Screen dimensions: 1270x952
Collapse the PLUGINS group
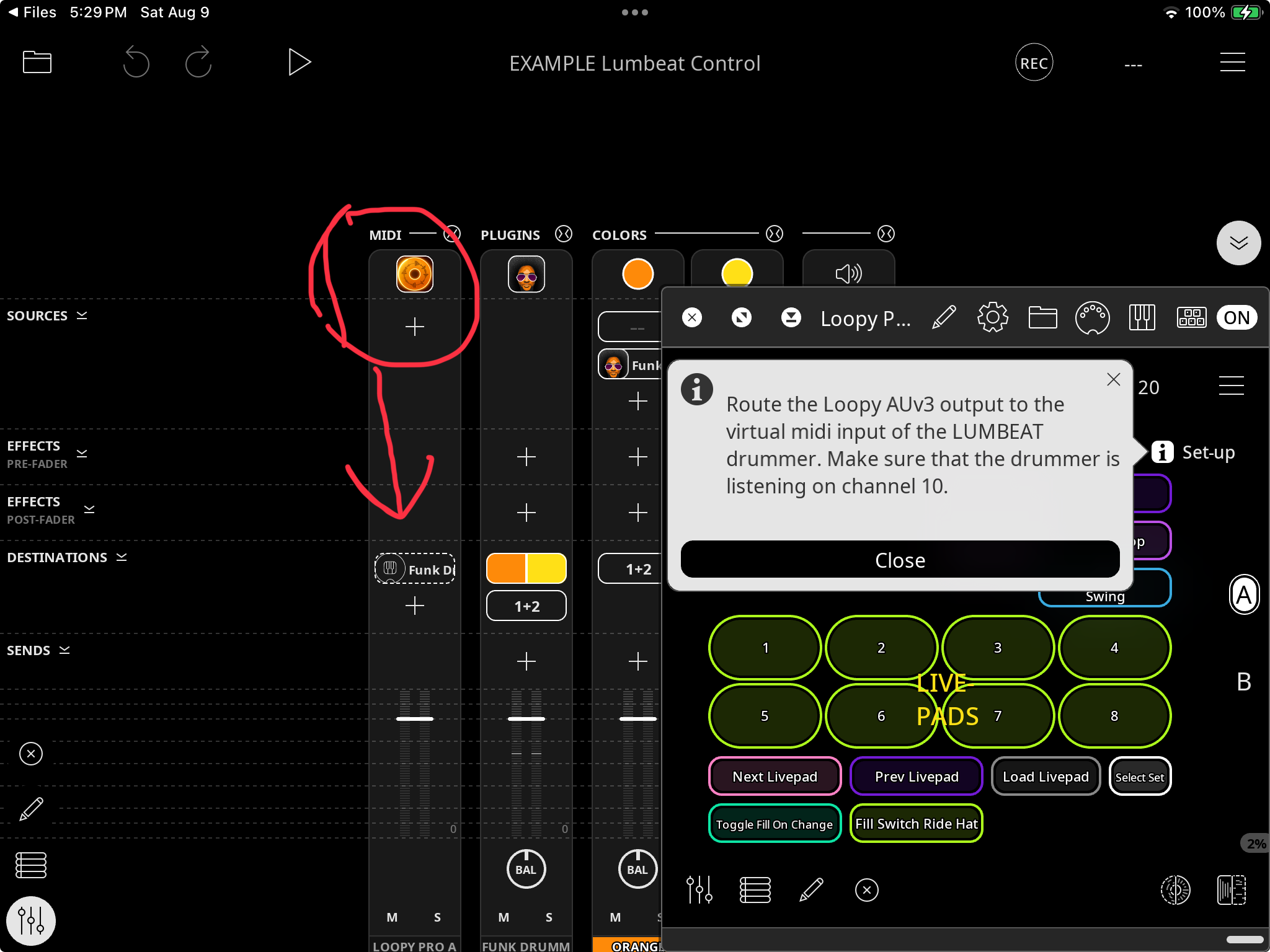coord(564,234)
